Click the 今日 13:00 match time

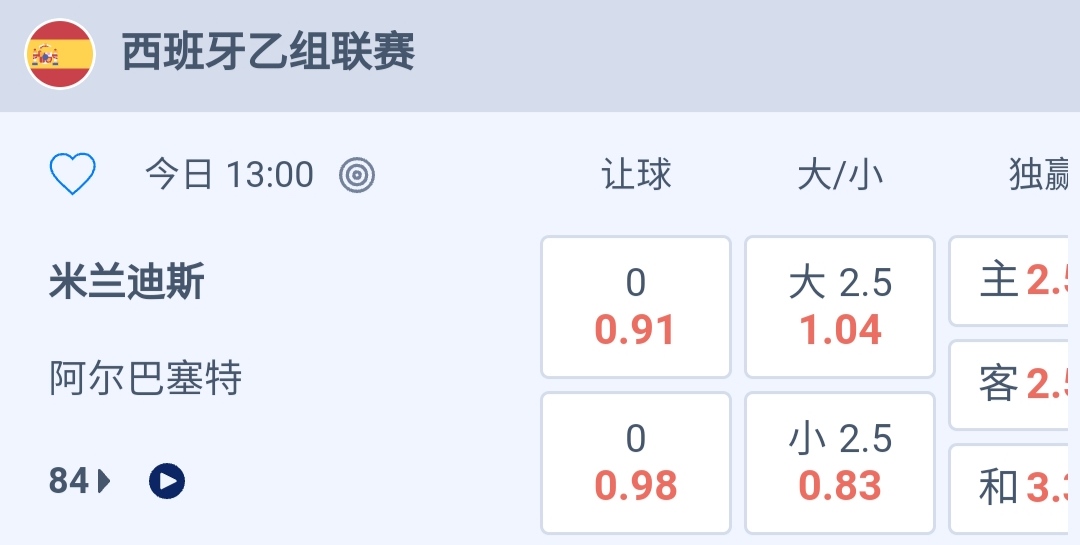[x=230, y=175]
